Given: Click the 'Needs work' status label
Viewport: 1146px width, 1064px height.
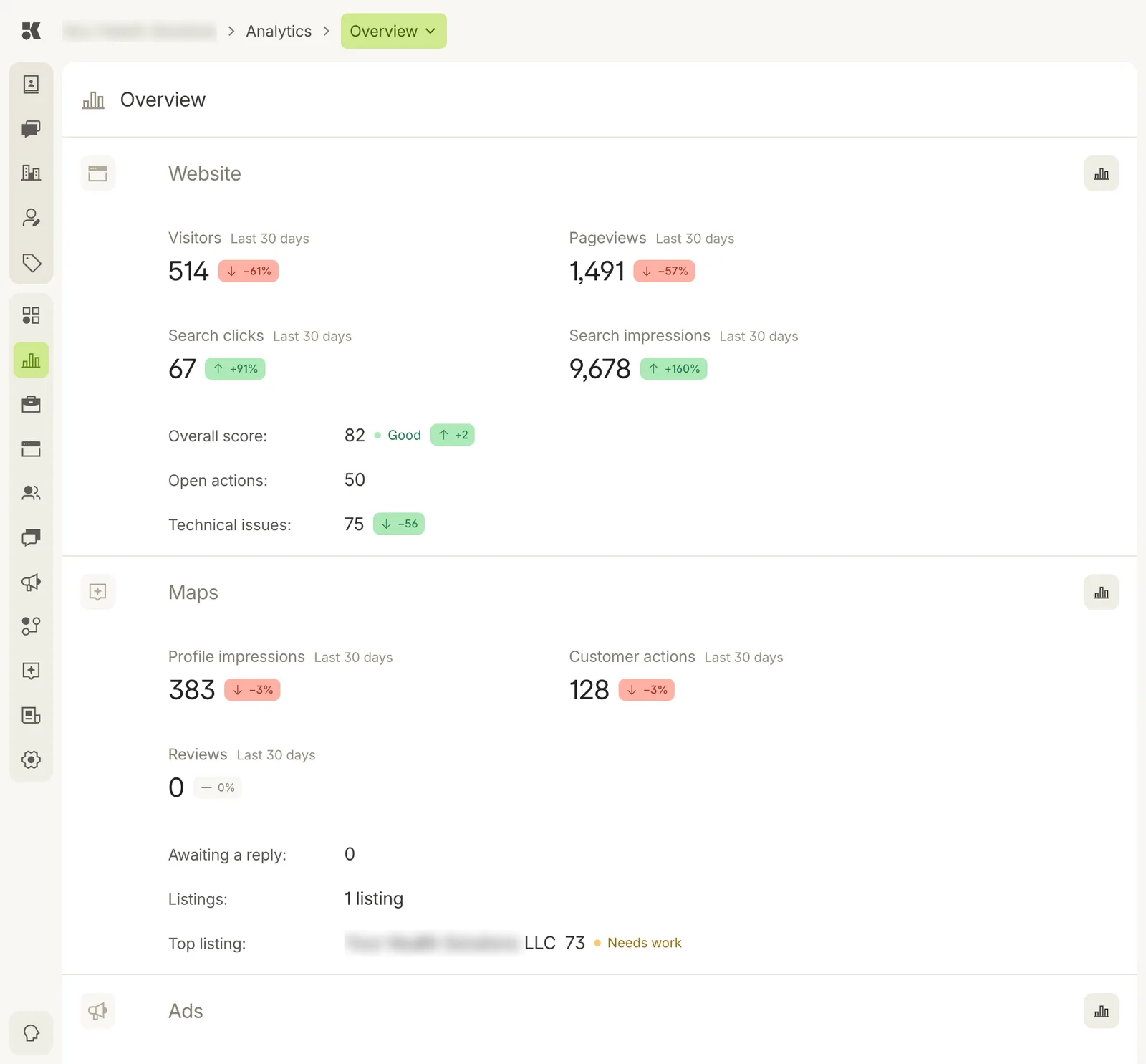Looking at the screenshot, I should 644,943.
